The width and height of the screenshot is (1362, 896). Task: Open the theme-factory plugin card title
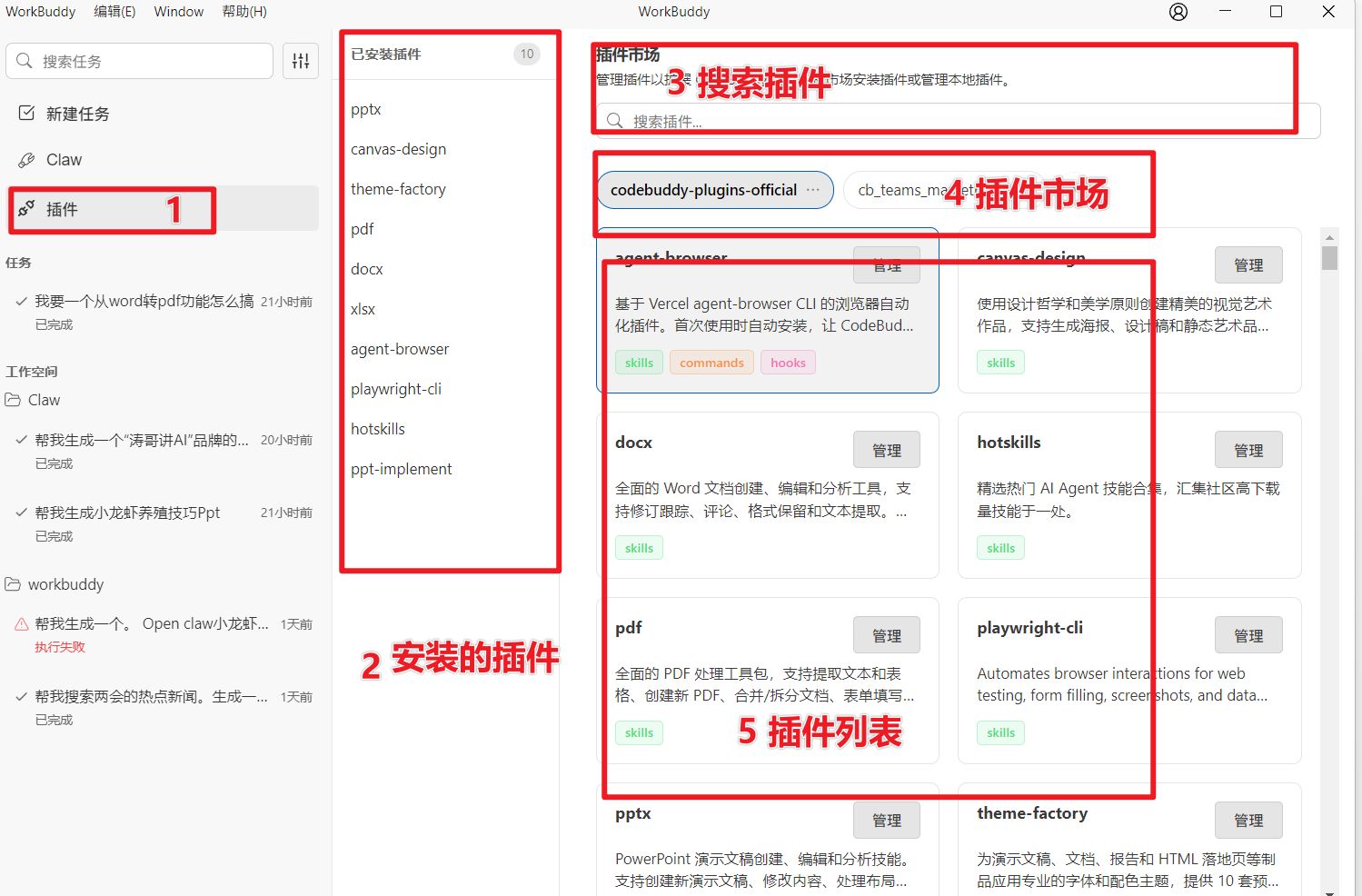(1032, 813)
